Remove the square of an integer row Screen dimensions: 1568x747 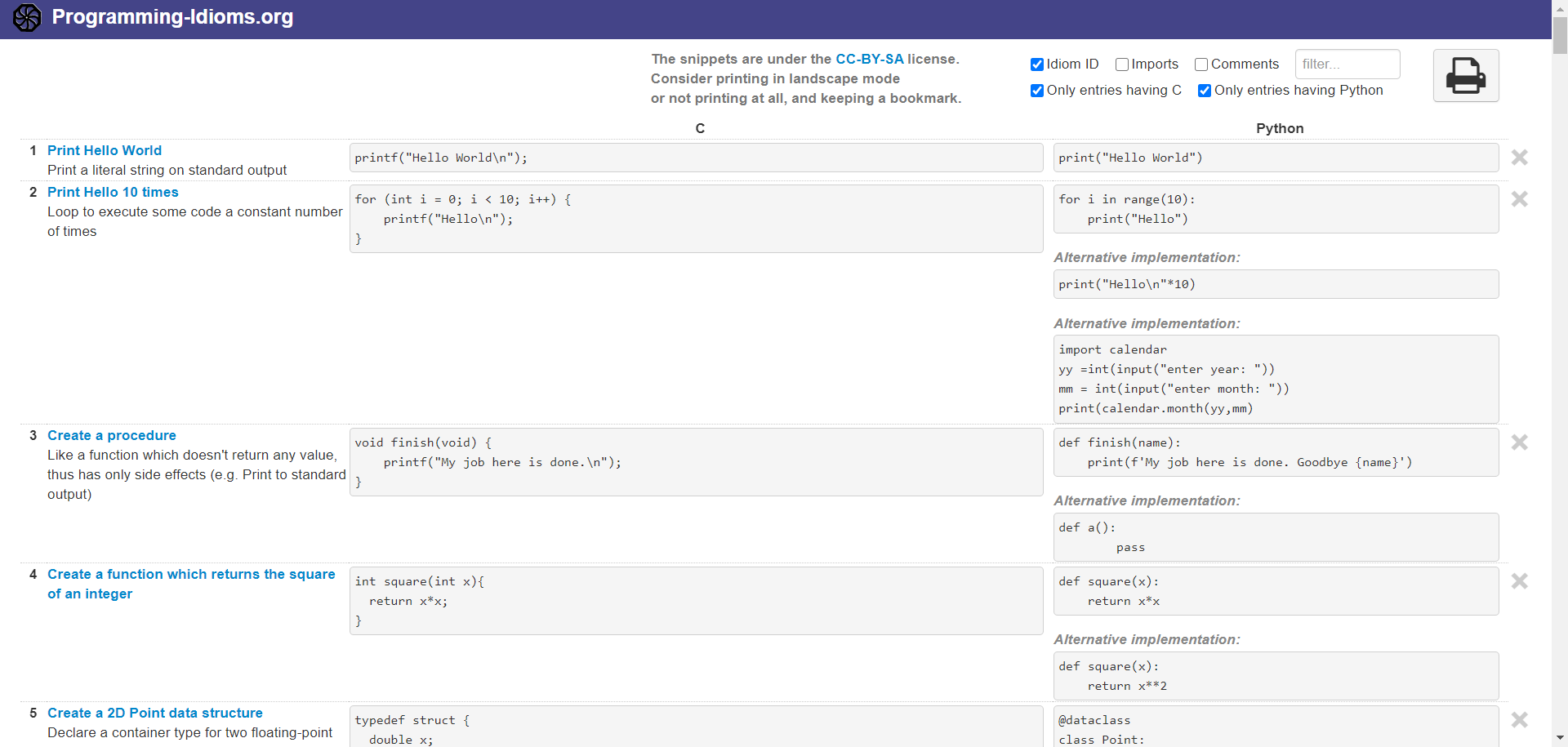[x=1519, y=581]
